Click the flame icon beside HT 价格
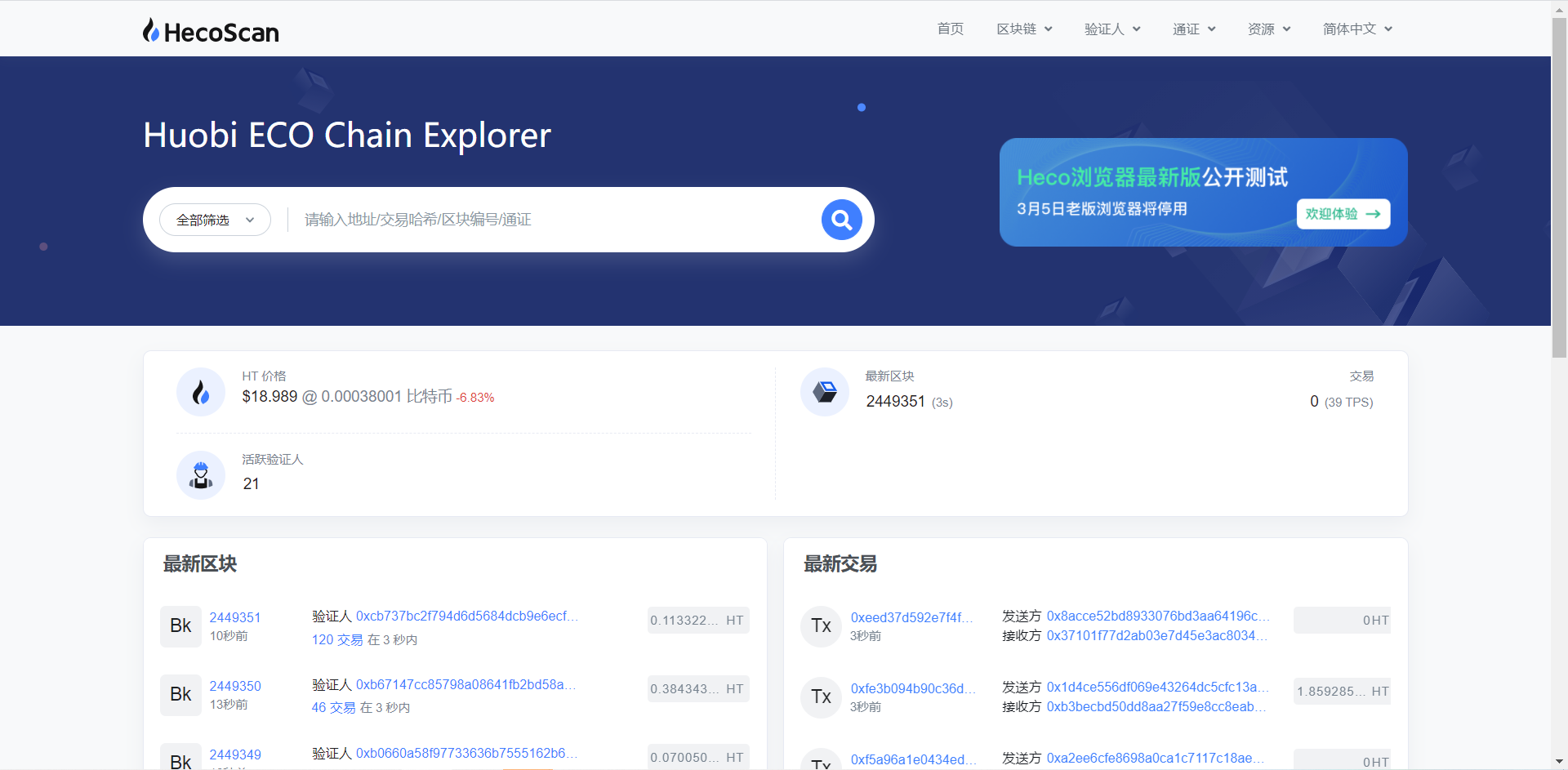This screenshot has width=1568, height=770. point(200,392)
